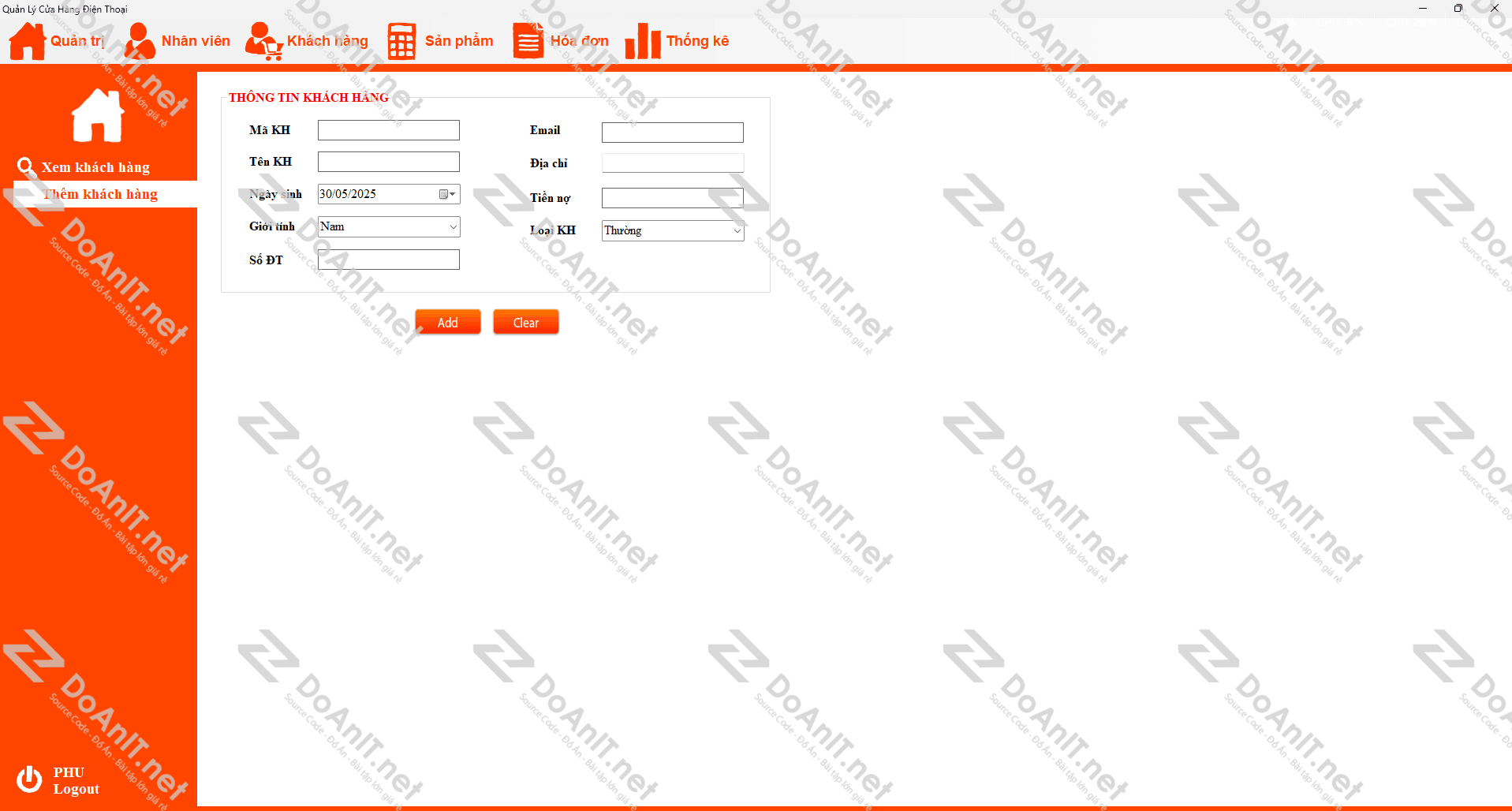This screenshot has width=1512, height=811.
Task: Open the Ngày sinh calendar dropdown
Action: click(x=448, y=194)
